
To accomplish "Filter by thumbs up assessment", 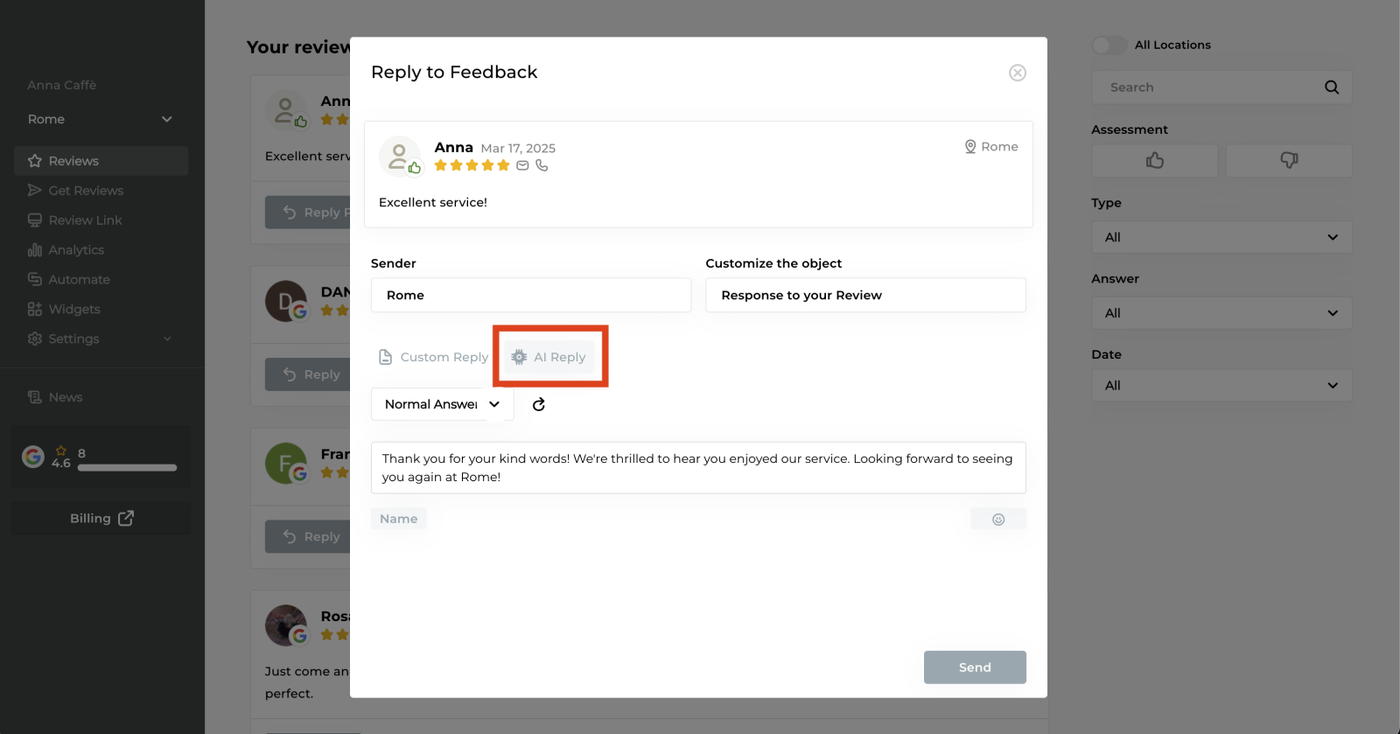I will coord(1154,161).
